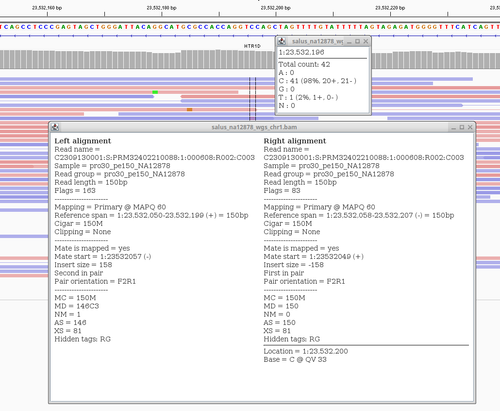Click the 'AS = 150' tag line

(280, 323)
